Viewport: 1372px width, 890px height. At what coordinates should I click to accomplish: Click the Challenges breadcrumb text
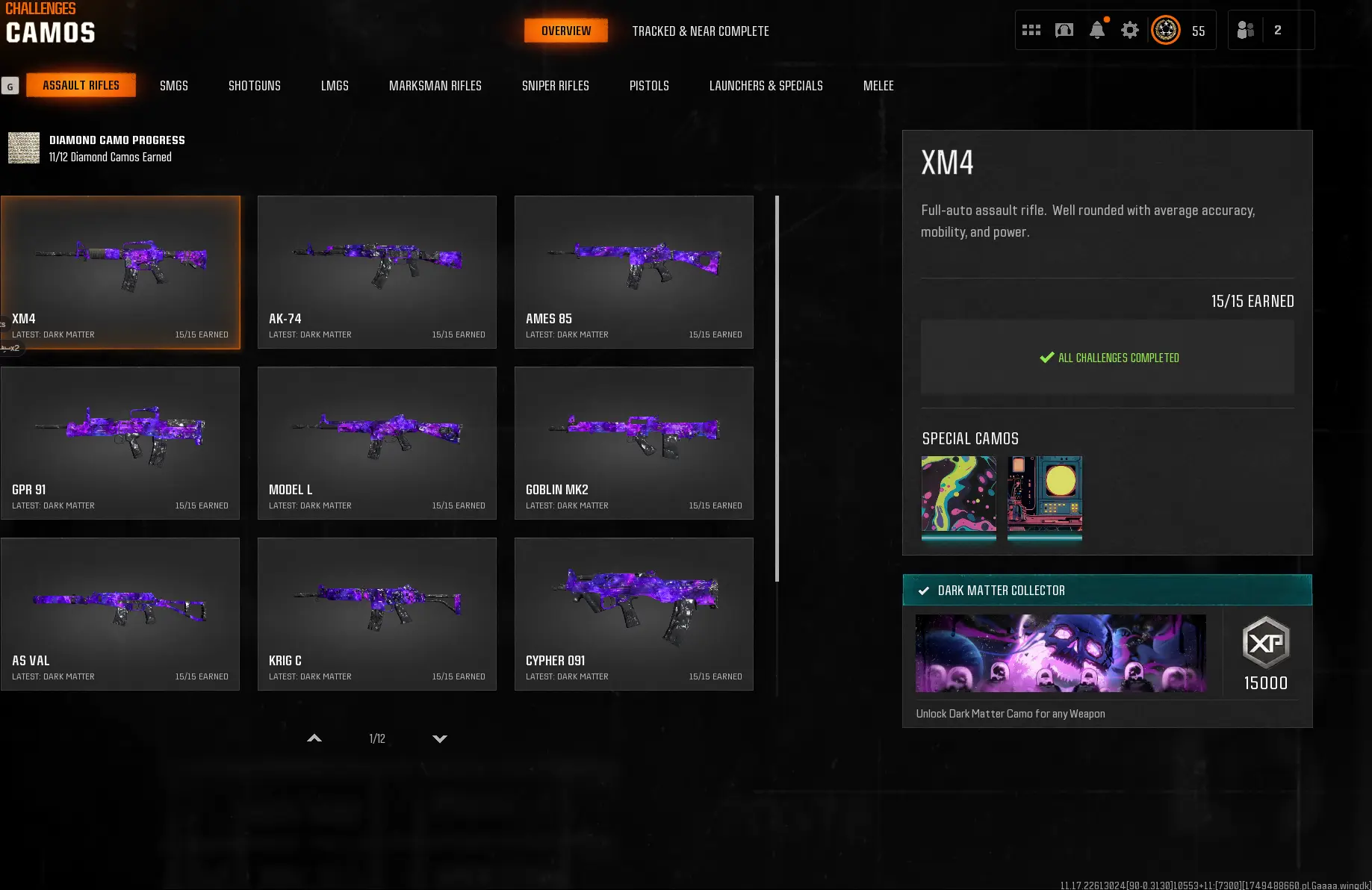coord(40,9)
